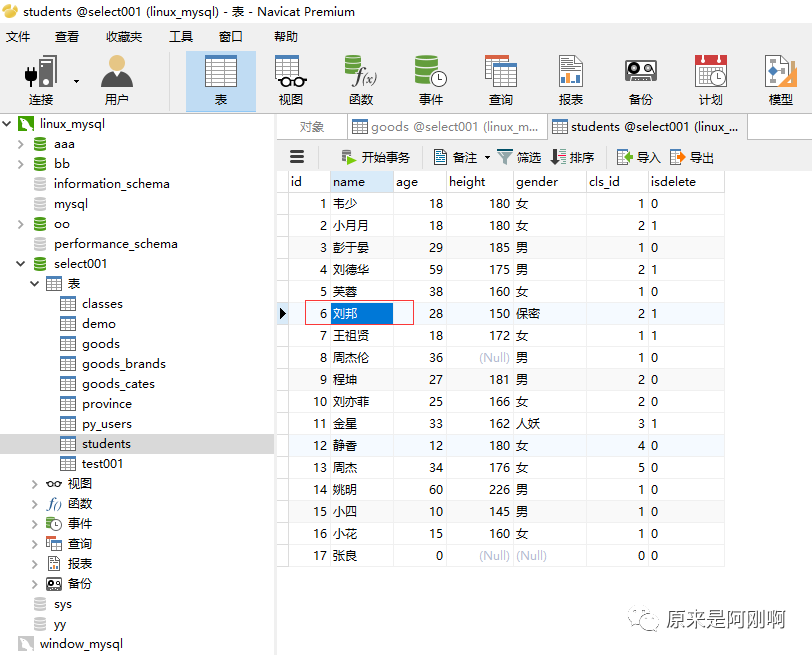Select the information_schema database

[111, 184]
